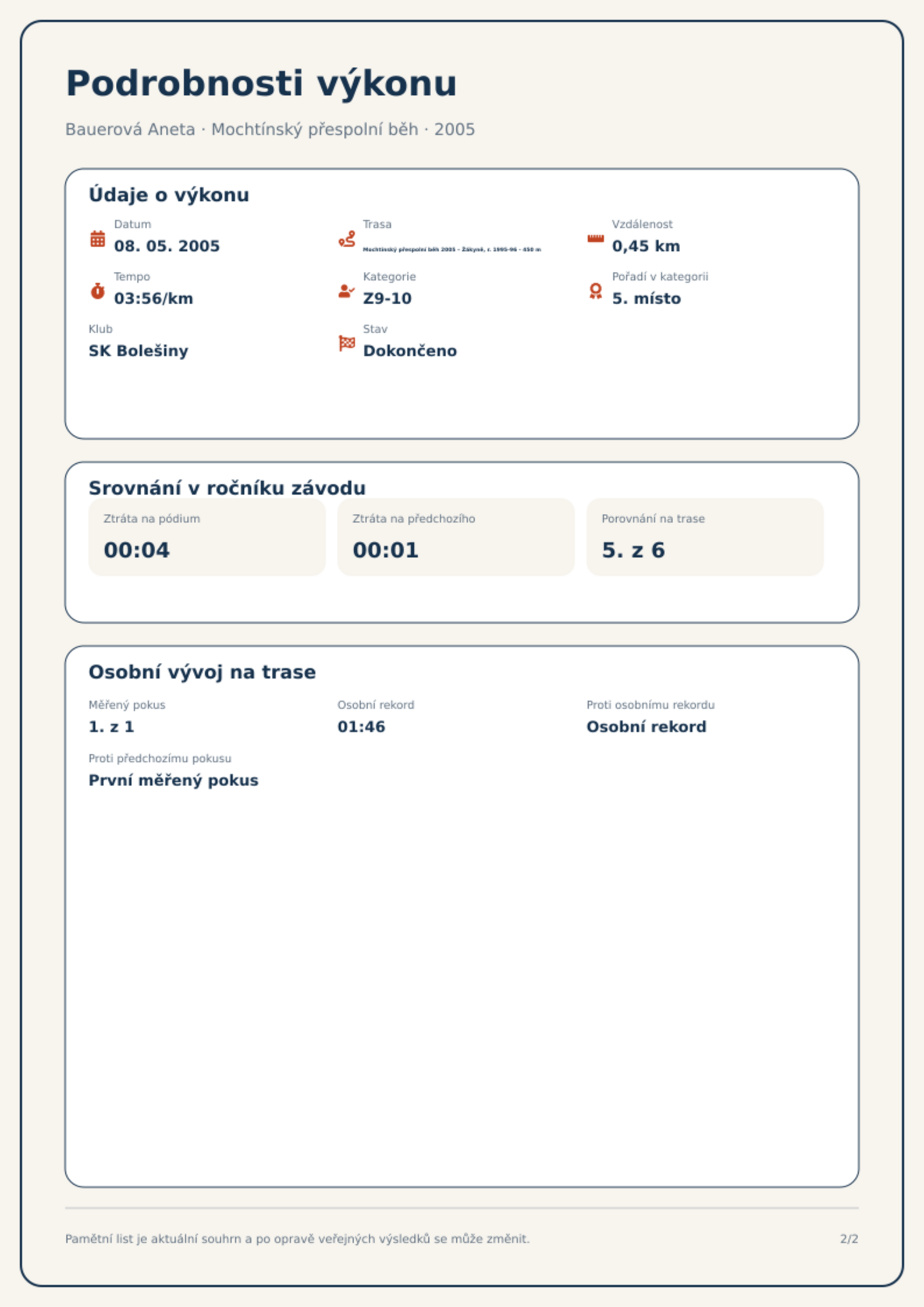
Task: Click the Podrobnosti výkonu page title
Action: click(261, 83)
